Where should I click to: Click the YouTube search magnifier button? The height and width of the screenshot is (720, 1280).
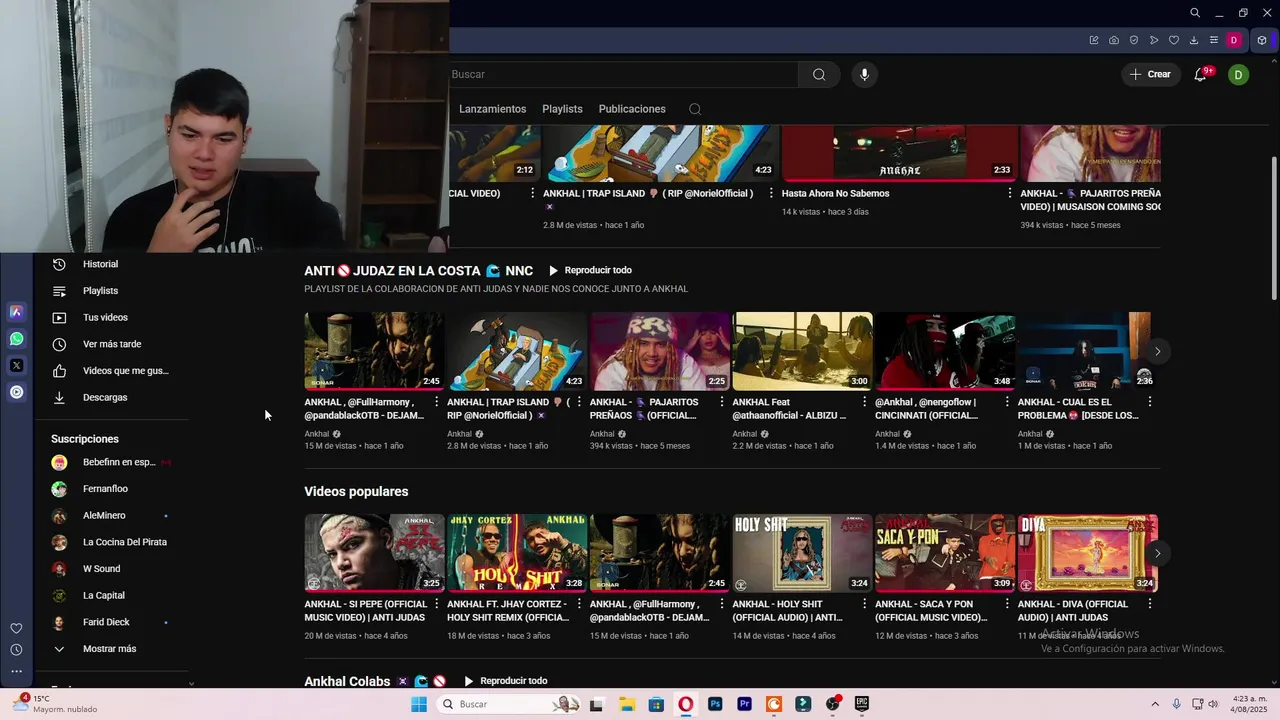click(x=819, y=74)
